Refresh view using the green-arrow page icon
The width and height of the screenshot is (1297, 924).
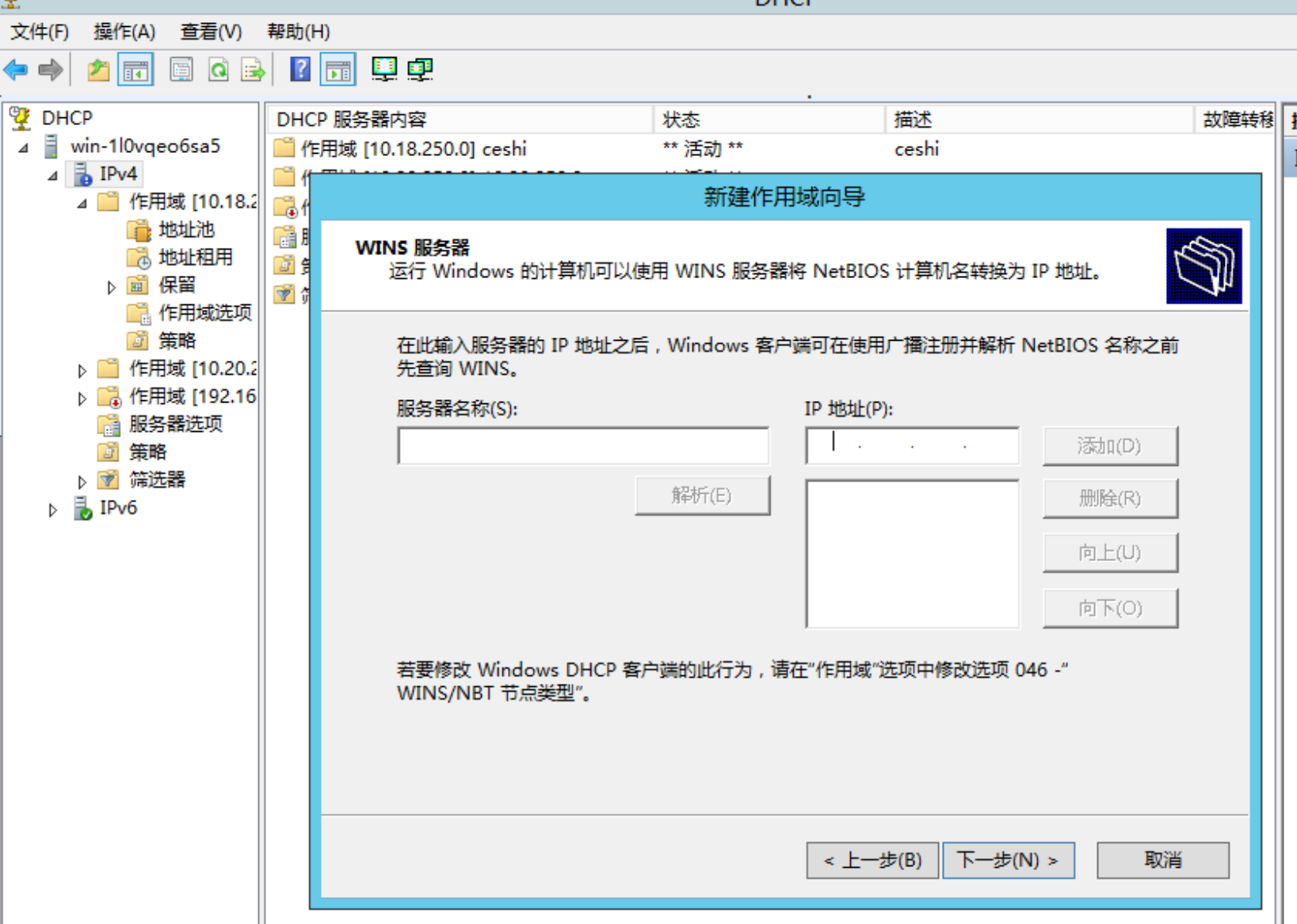point(219,70)
